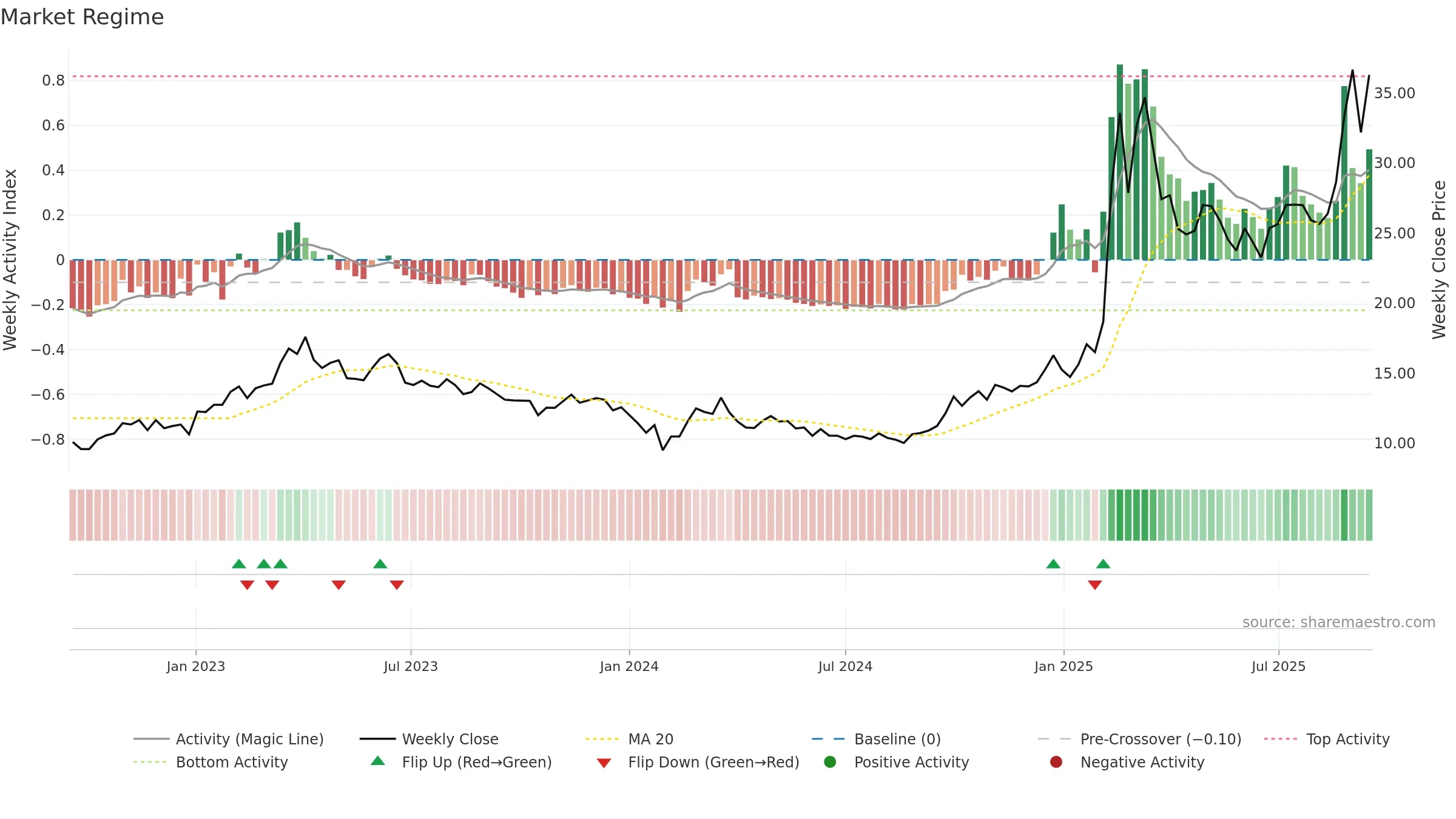Click the Baseline (0) legend entry
Image resolution: width=1456 pixels, height=819 pixels.
[x=876, y=739]
